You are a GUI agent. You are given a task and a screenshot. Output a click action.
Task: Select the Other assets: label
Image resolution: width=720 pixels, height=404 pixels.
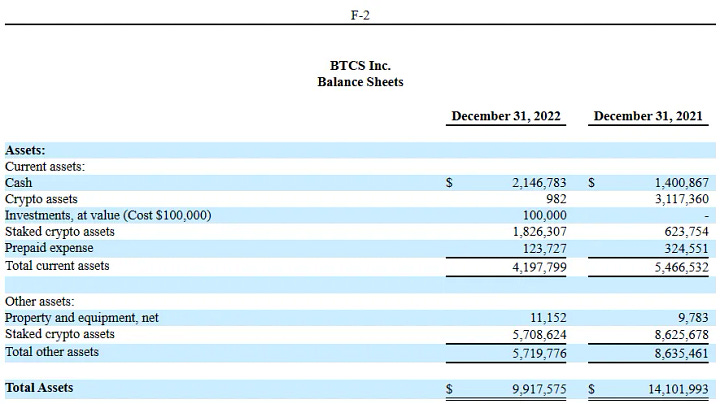39,302
